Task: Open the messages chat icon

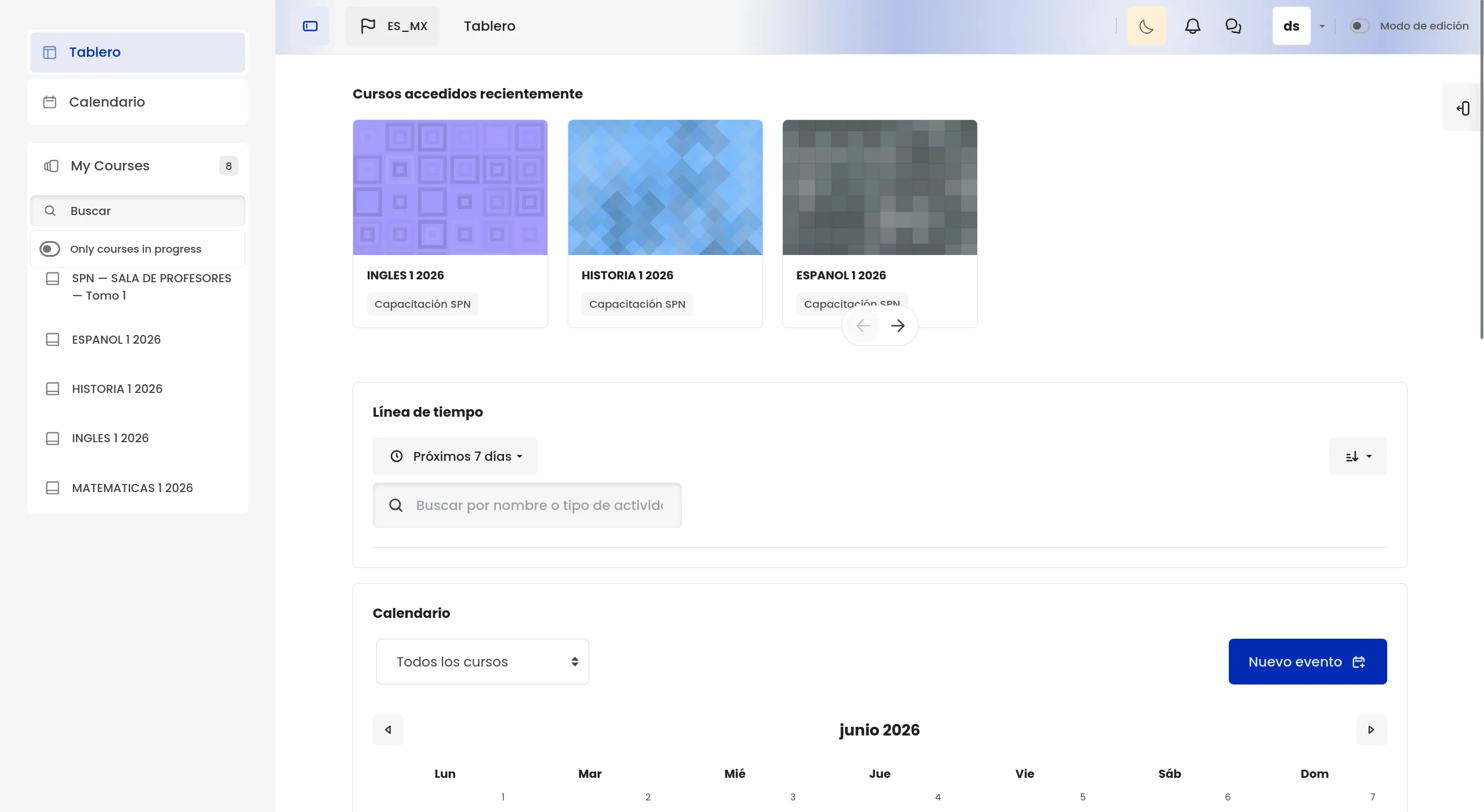Action: (1233, 26)
